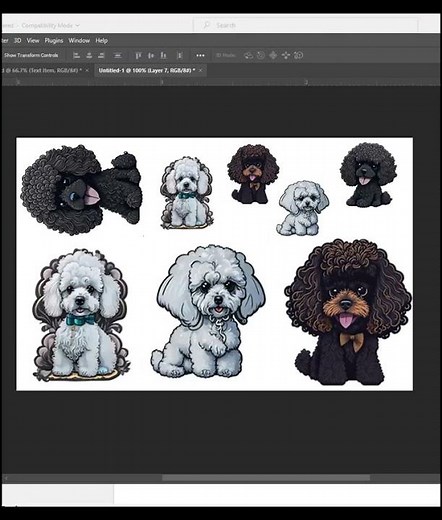Screen dimensions: 442x520
Task: Click the 3D Mode label in options bar
Action: (226, 55)
